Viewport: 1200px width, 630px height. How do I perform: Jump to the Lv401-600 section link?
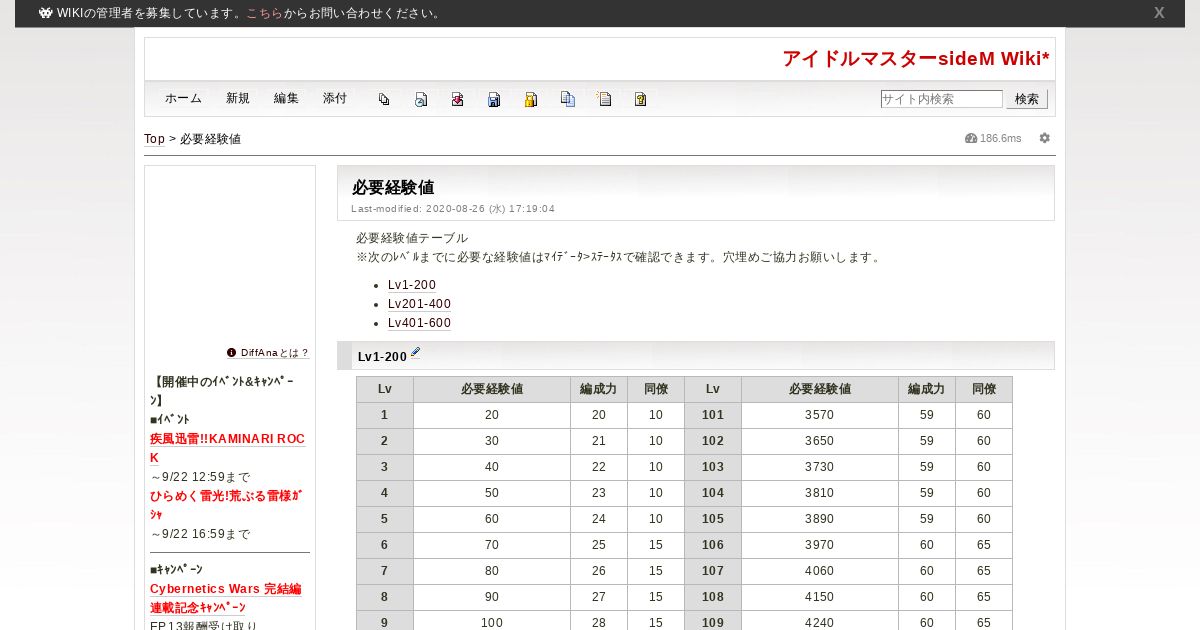click(419, 323)
